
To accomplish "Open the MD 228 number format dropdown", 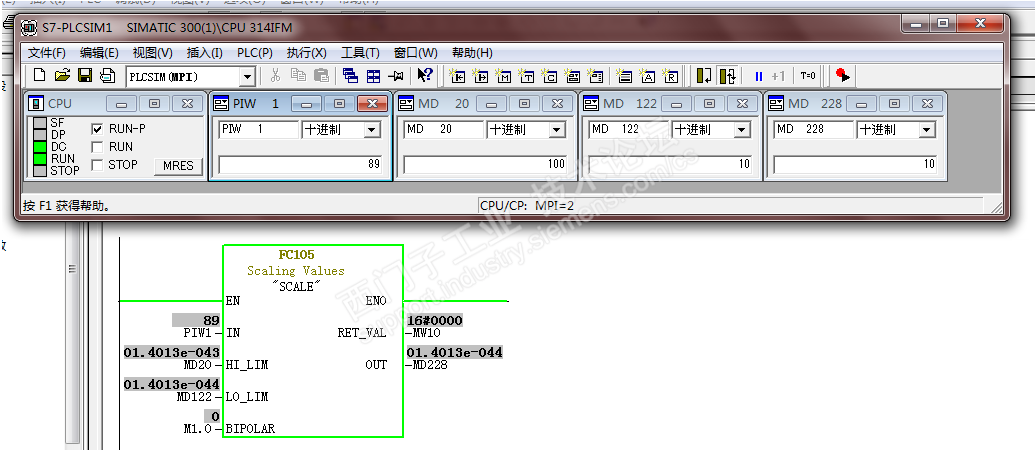I will point(927,129).
